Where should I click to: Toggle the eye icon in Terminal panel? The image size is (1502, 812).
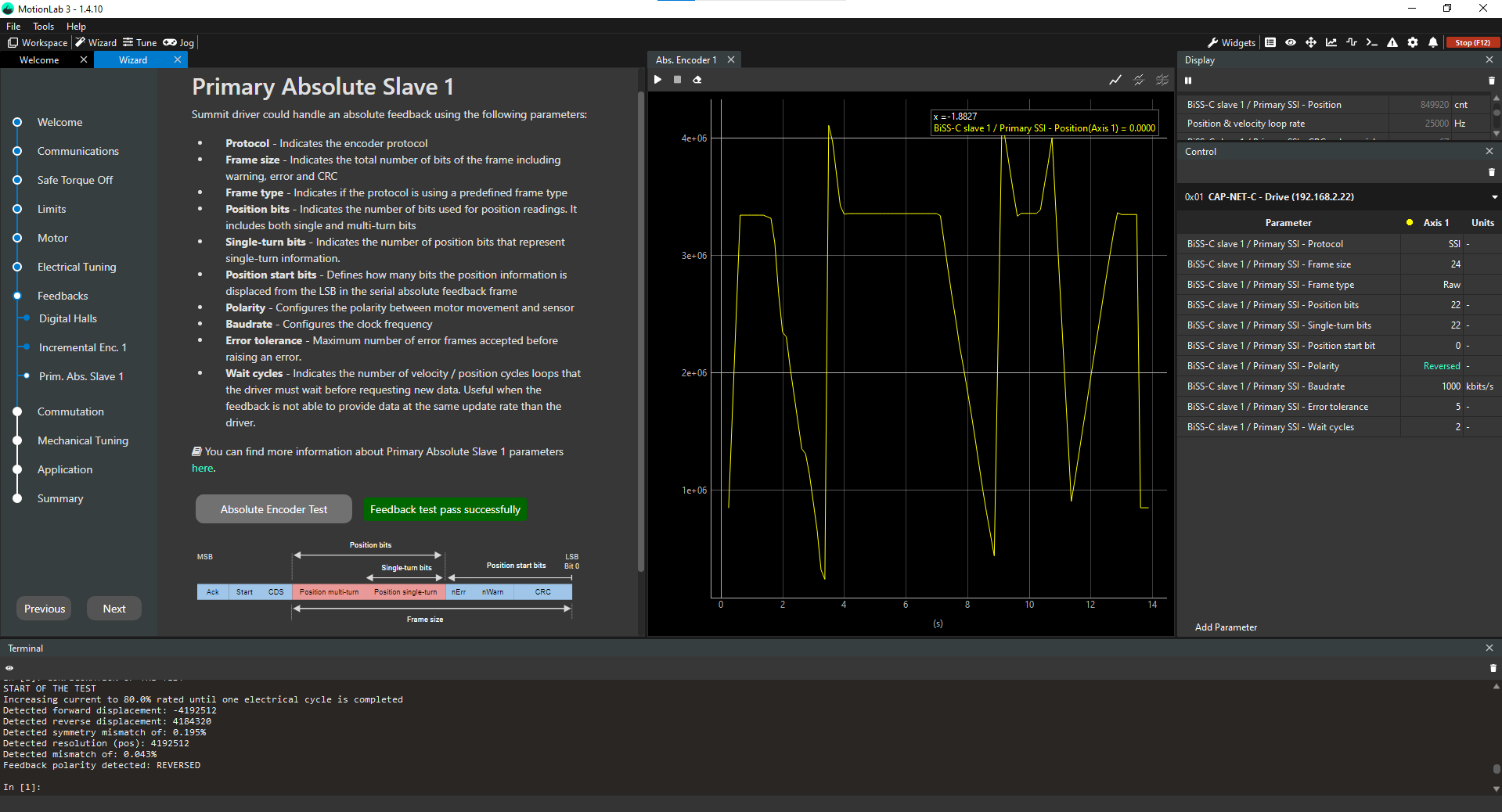point(9,668)
